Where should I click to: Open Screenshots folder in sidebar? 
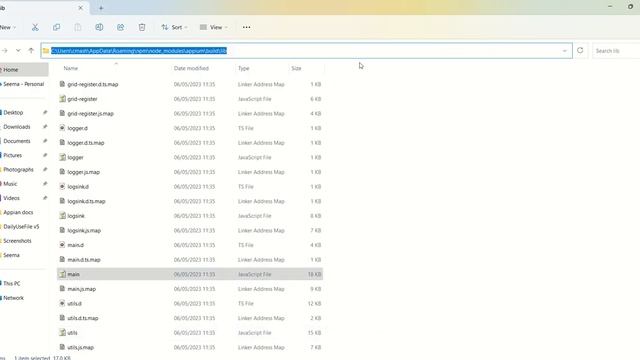tap(17, 241)
